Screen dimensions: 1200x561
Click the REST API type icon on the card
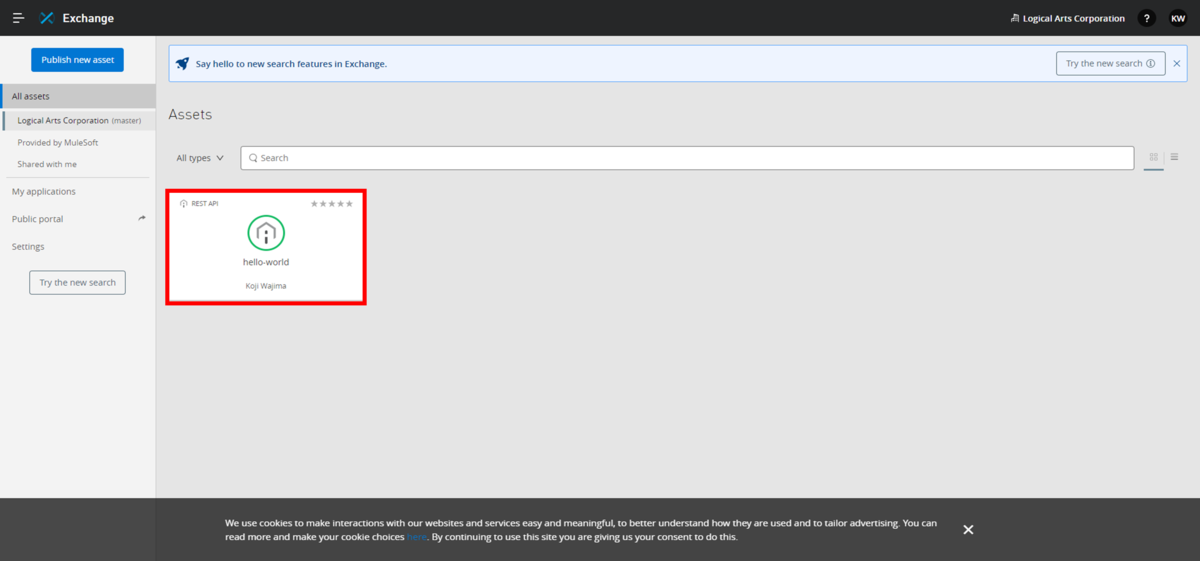pyautogui.click(x=184, y=203)
